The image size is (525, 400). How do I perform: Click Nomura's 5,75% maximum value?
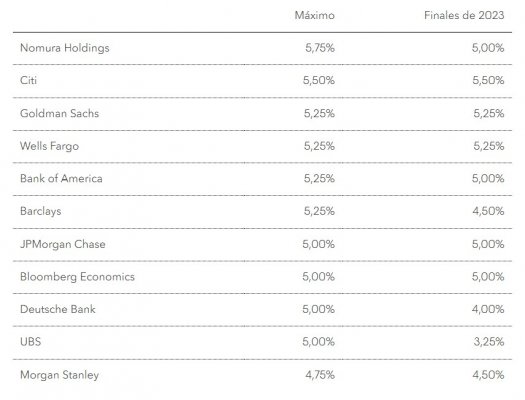320,48
